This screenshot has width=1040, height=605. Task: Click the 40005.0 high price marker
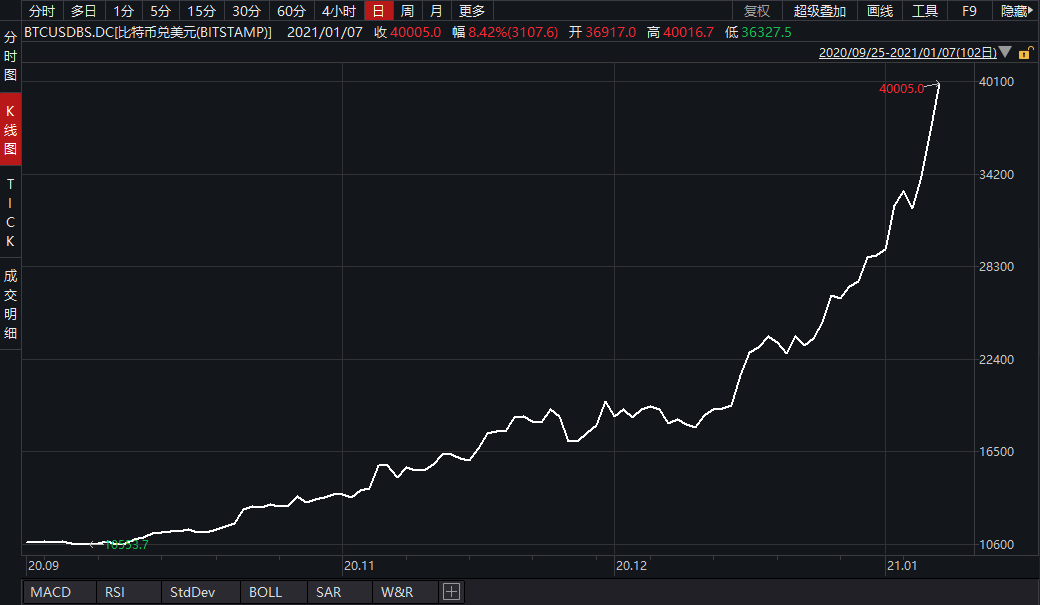[x=901, y=89]
